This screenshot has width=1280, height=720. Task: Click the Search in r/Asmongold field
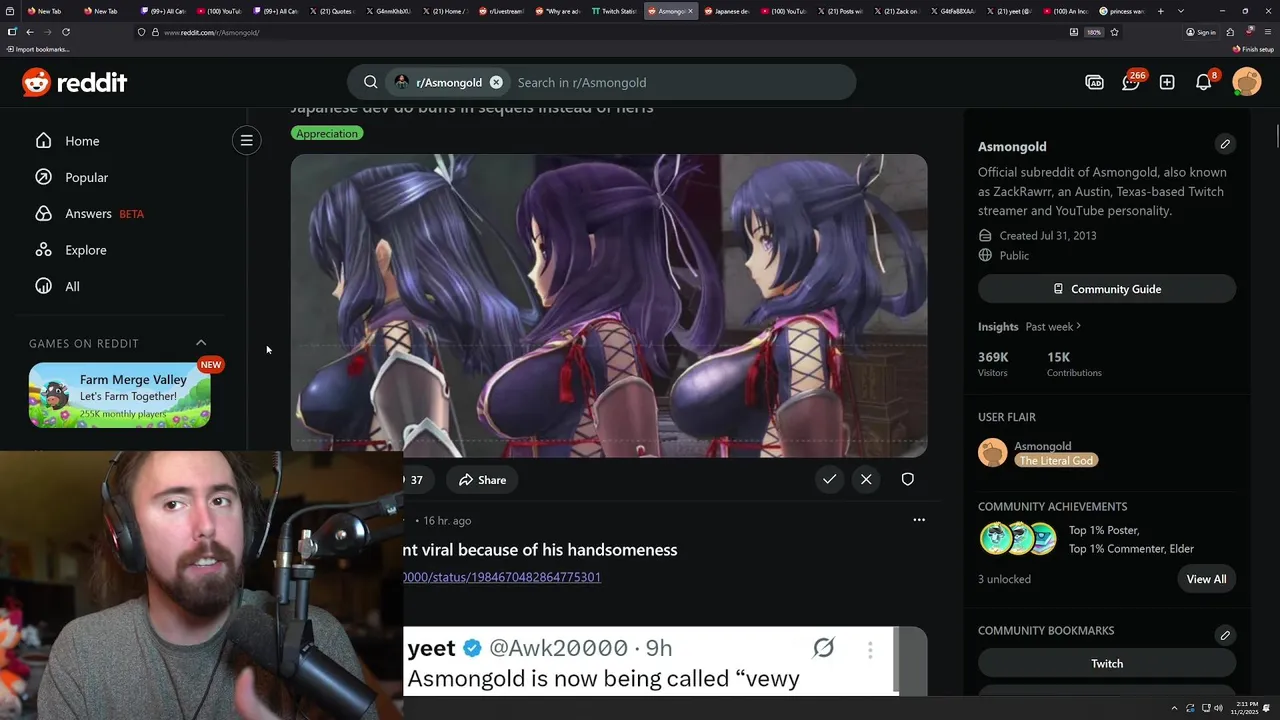[x=680, y=82]
